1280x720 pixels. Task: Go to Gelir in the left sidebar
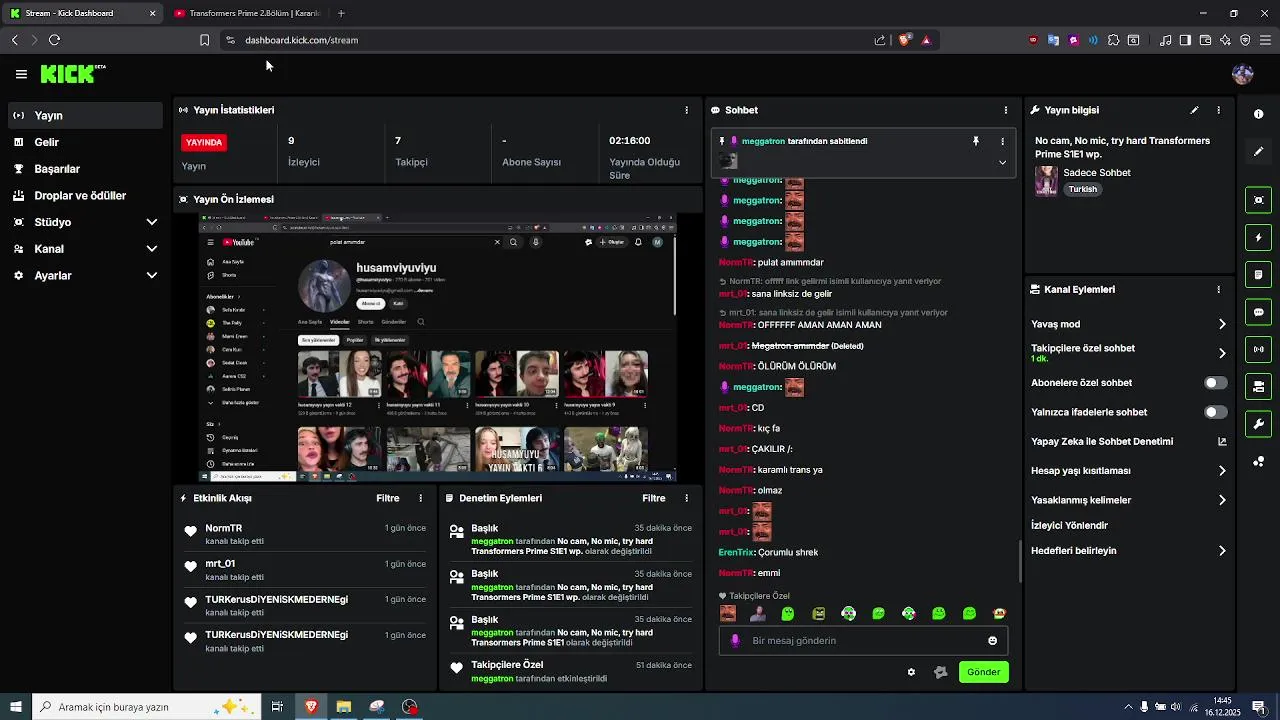(x=84, y=142)
